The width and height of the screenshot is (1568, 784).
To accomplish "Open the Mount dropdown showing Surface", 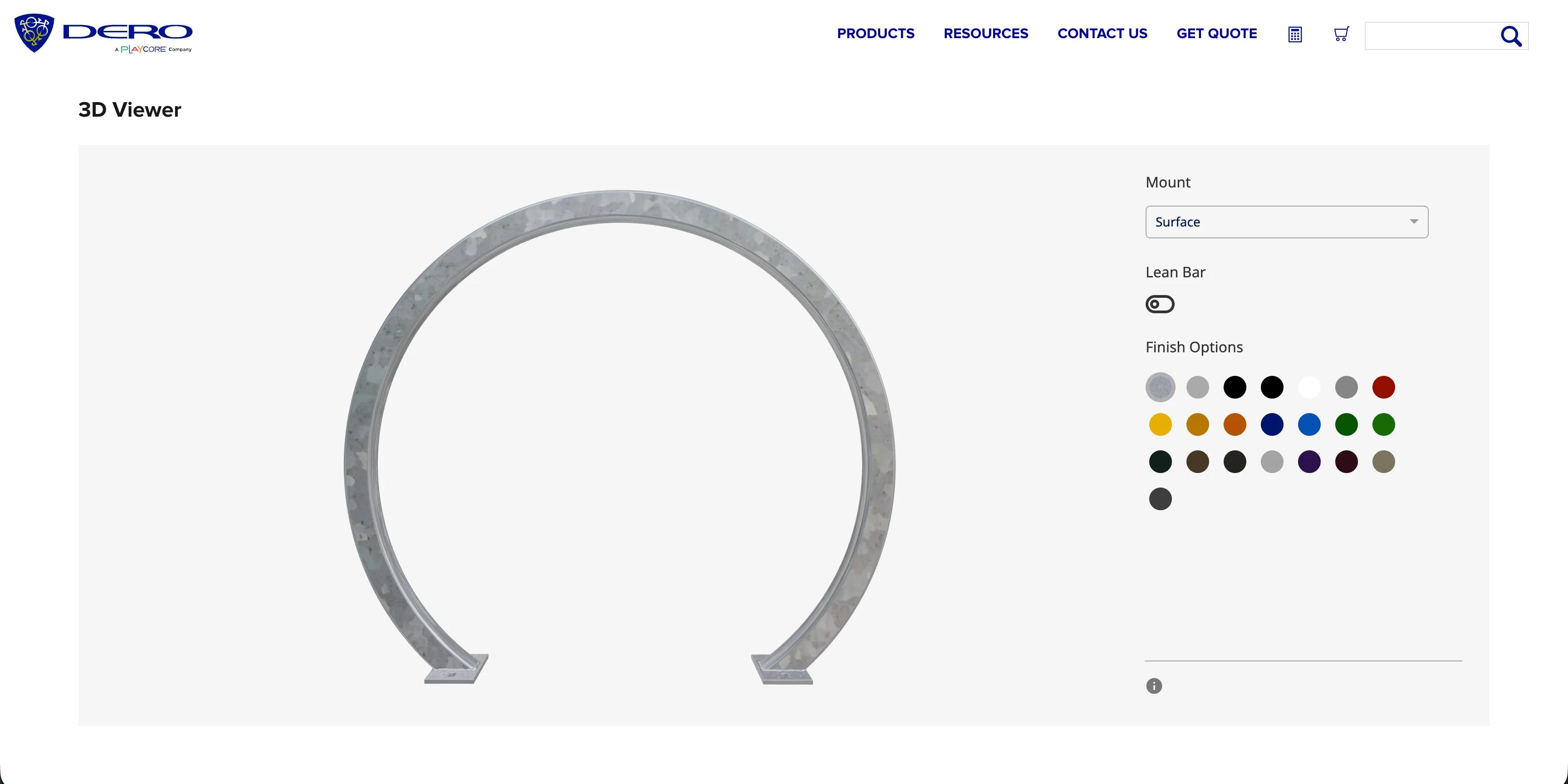I will pyautogui.click(x=1286, y=222).
